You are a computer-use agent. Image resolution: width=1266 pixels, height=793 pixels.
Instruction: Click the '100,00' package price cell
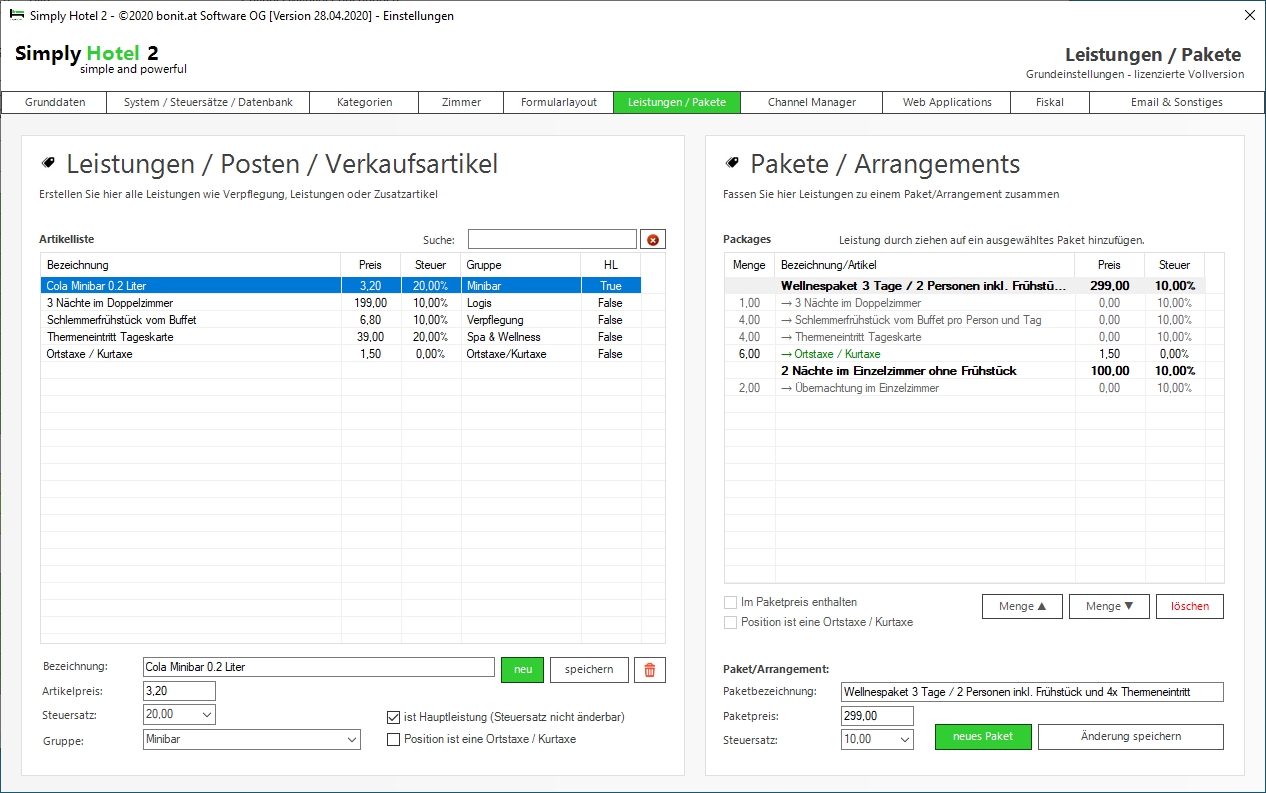(x=1110, y=371)
